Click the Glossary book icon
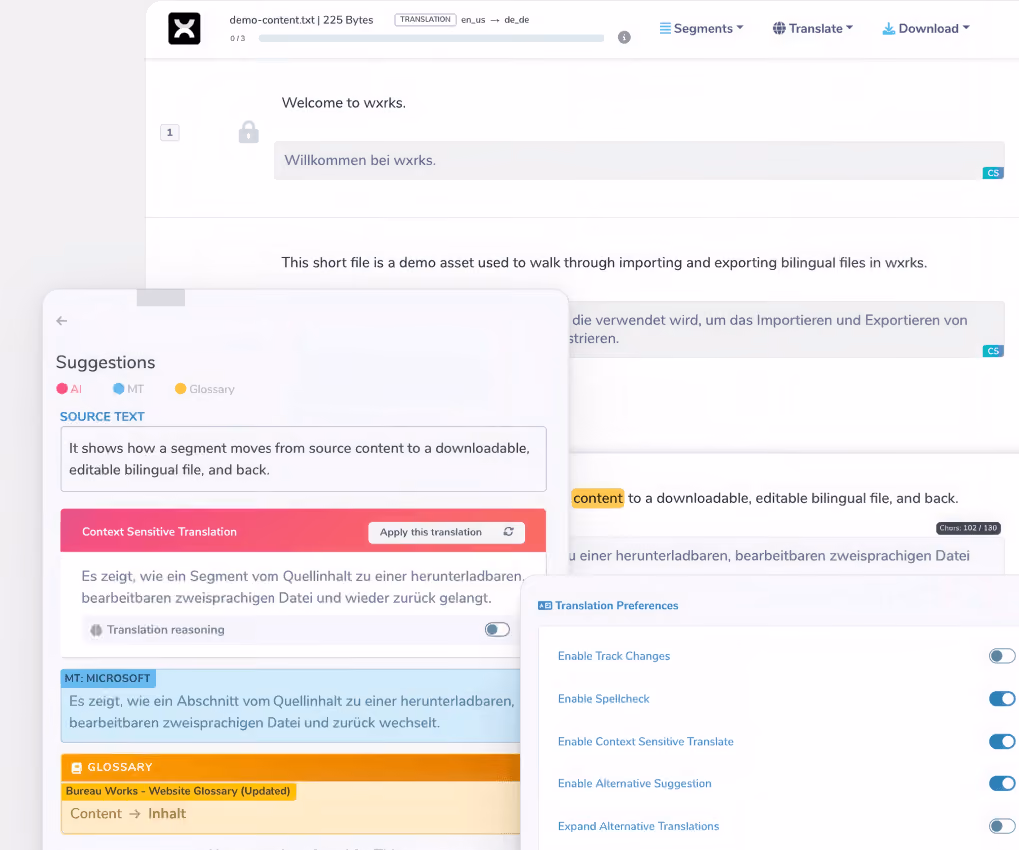Image resolution: width=1019 pixels, height=850 pixels. 76,767
